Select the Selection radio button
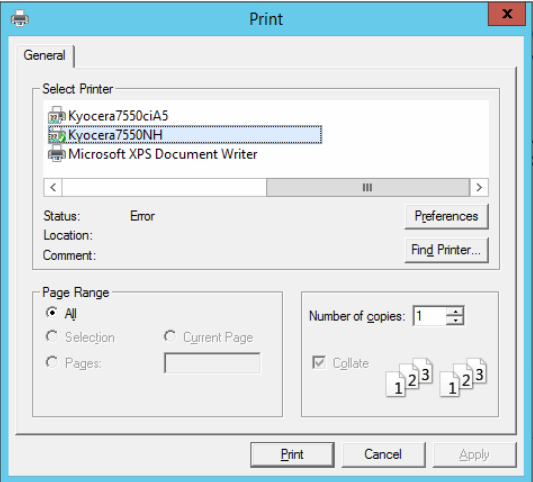This screenshot has width=533, height=482. point(52,337)
